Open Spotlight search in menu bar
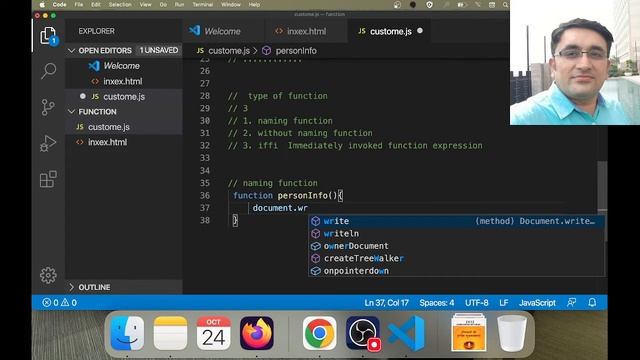This screenshot has height=360, width=640. 505,4
